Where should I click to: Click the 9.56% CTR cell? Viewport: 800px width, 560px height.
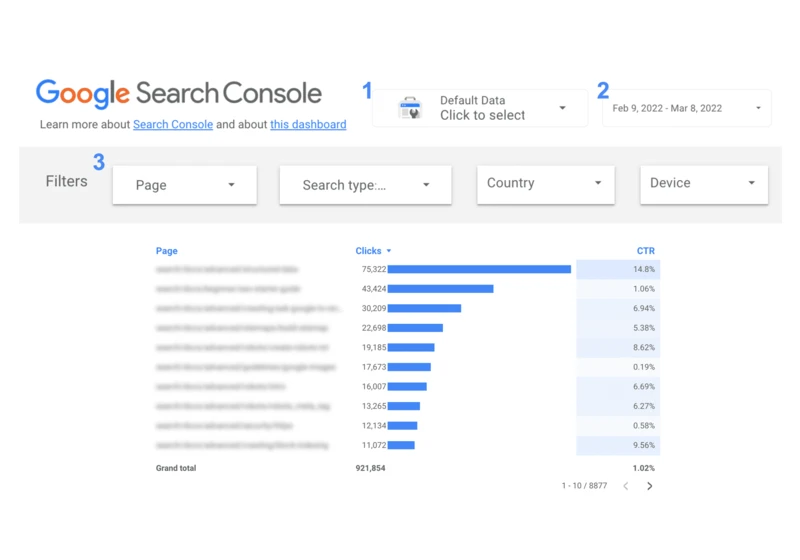coord(618,445)
